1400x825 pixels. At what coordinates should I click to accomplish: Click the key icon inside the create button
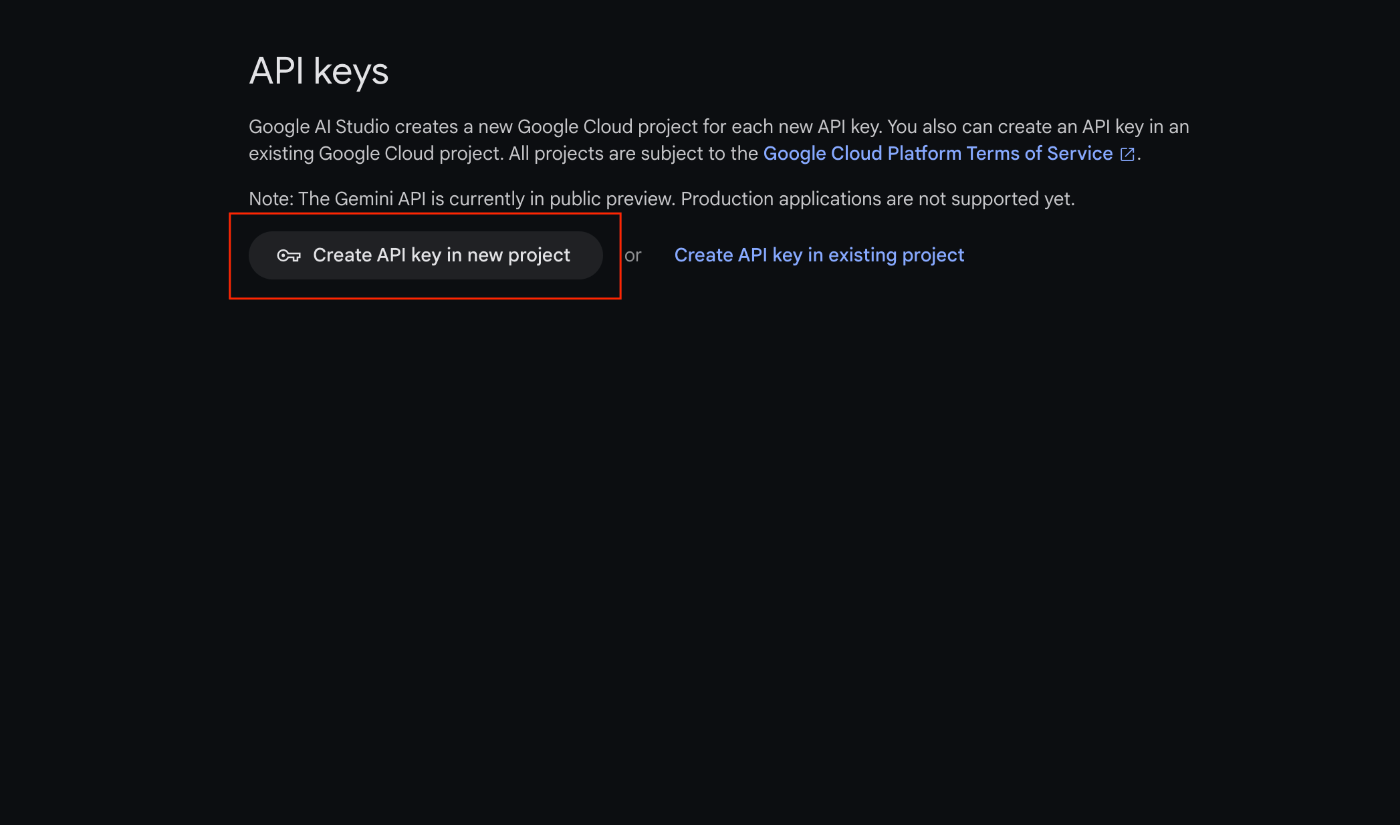click(x=289, y=256)
